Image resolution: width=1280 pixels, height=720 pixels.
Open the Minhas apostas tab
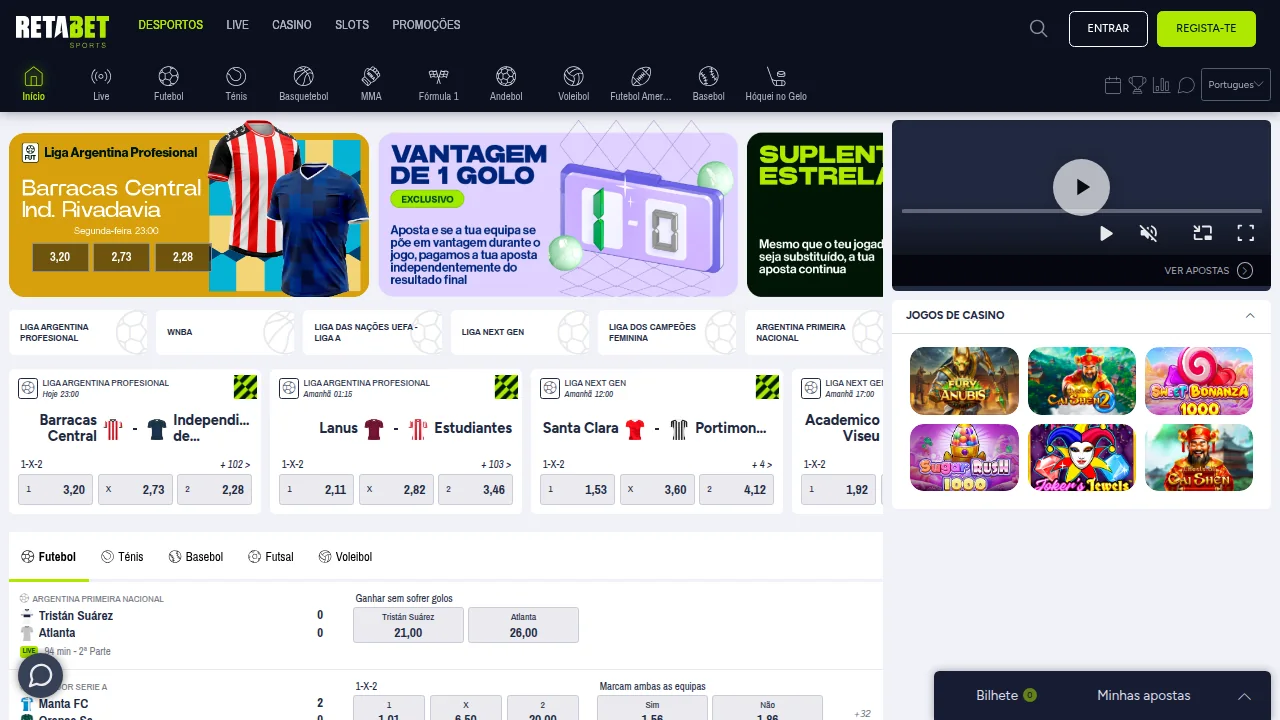tap(1144, 695)
